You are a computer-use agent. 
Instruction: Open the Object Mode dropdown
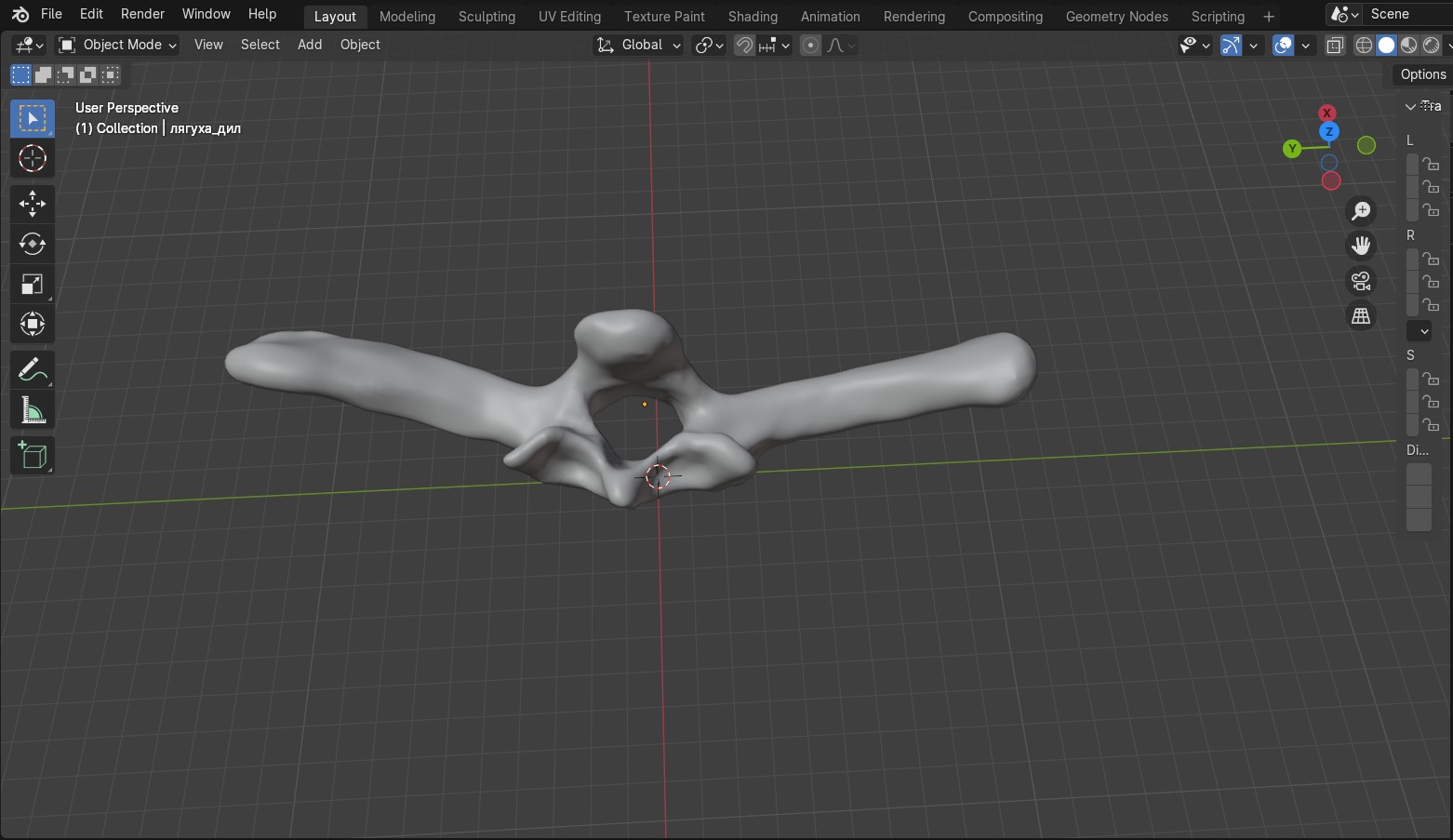coord(117,45)
